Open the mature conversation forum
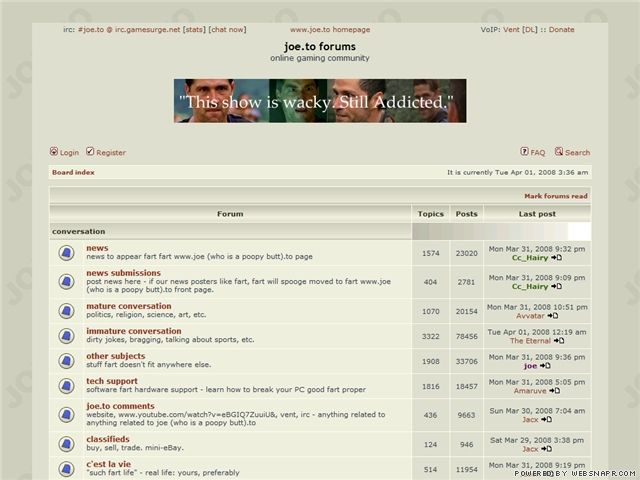 (129, 306)
